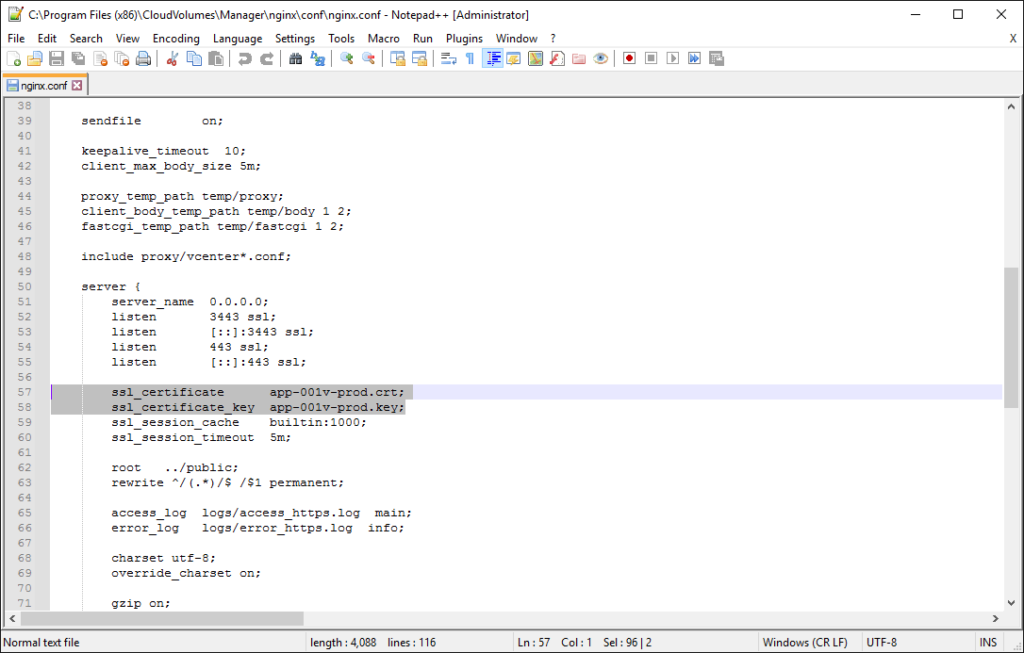Close the nginx.conf tab with red X
The image size is (1024, 653).
coord(77,86)
